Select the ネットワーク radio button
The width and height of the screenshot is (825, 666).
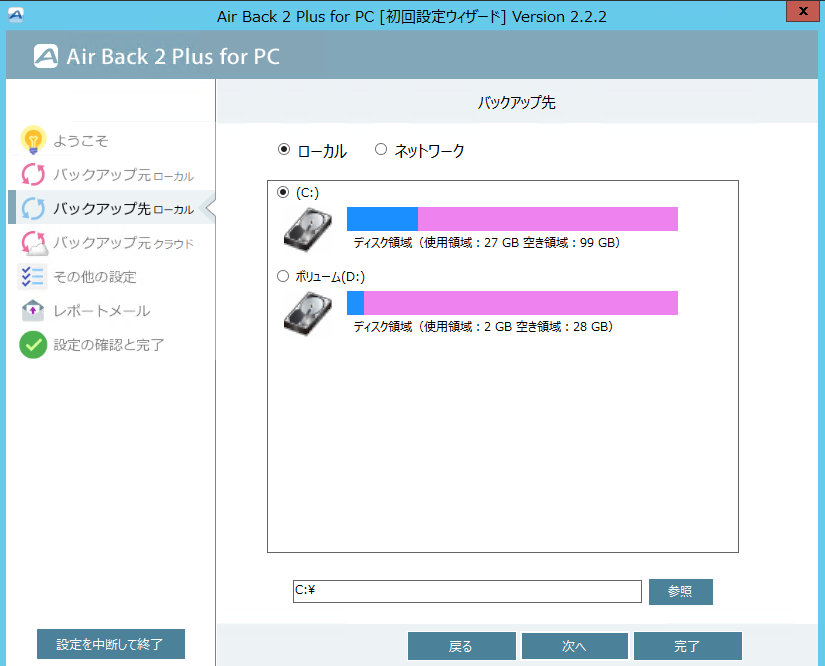tap(381, 150)
